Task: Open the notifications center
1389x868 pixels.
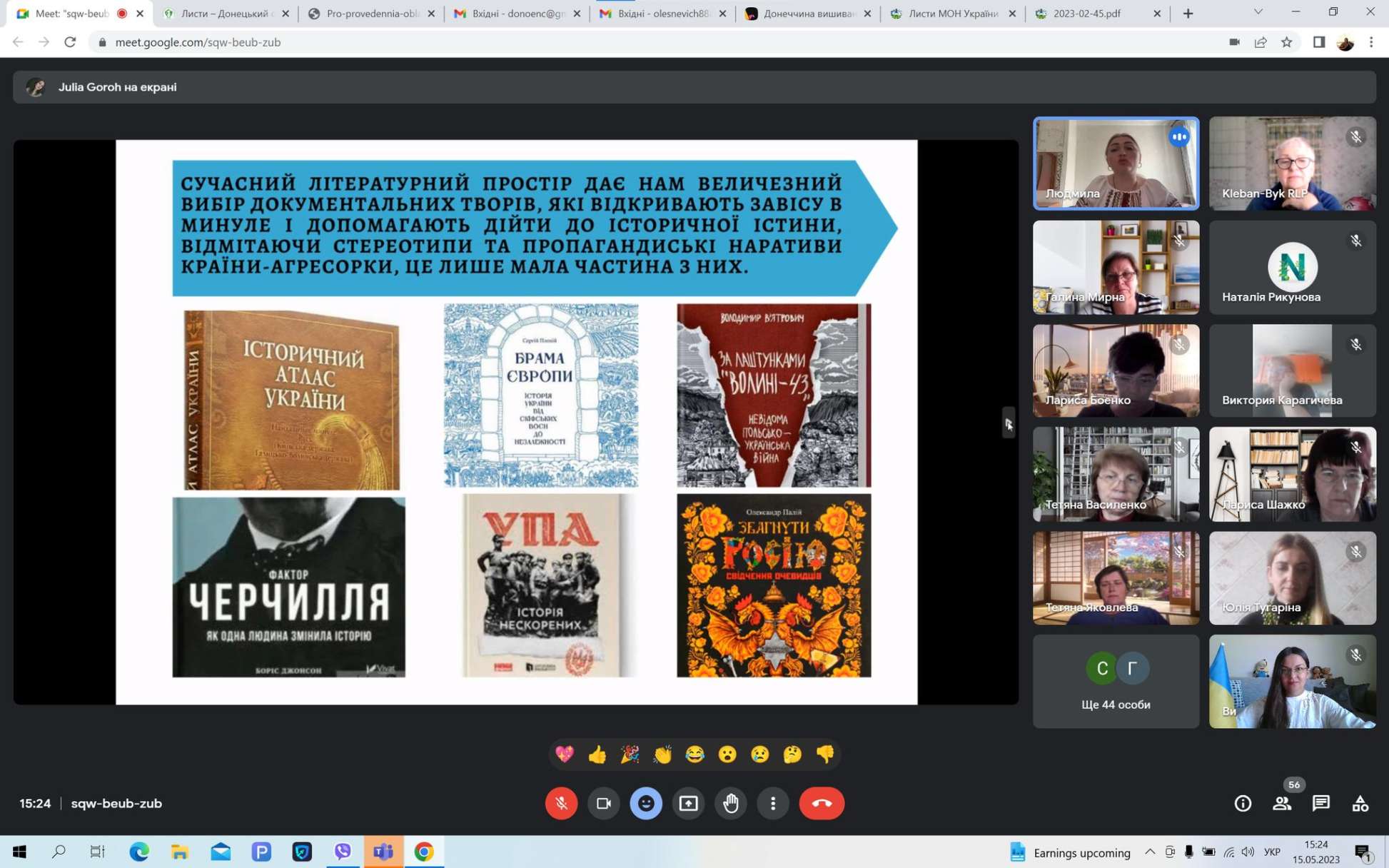Action: [1364, 852]
